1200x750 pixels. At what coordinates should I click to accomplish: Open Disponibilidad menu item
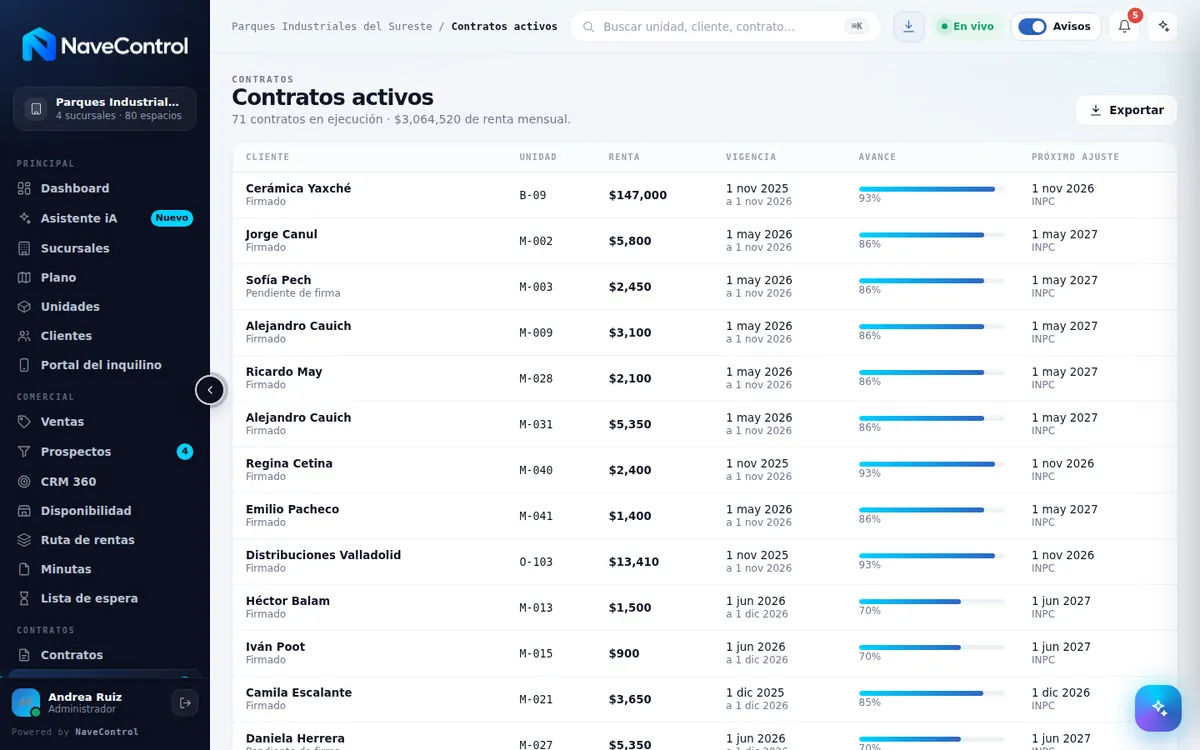pos(105,511)
